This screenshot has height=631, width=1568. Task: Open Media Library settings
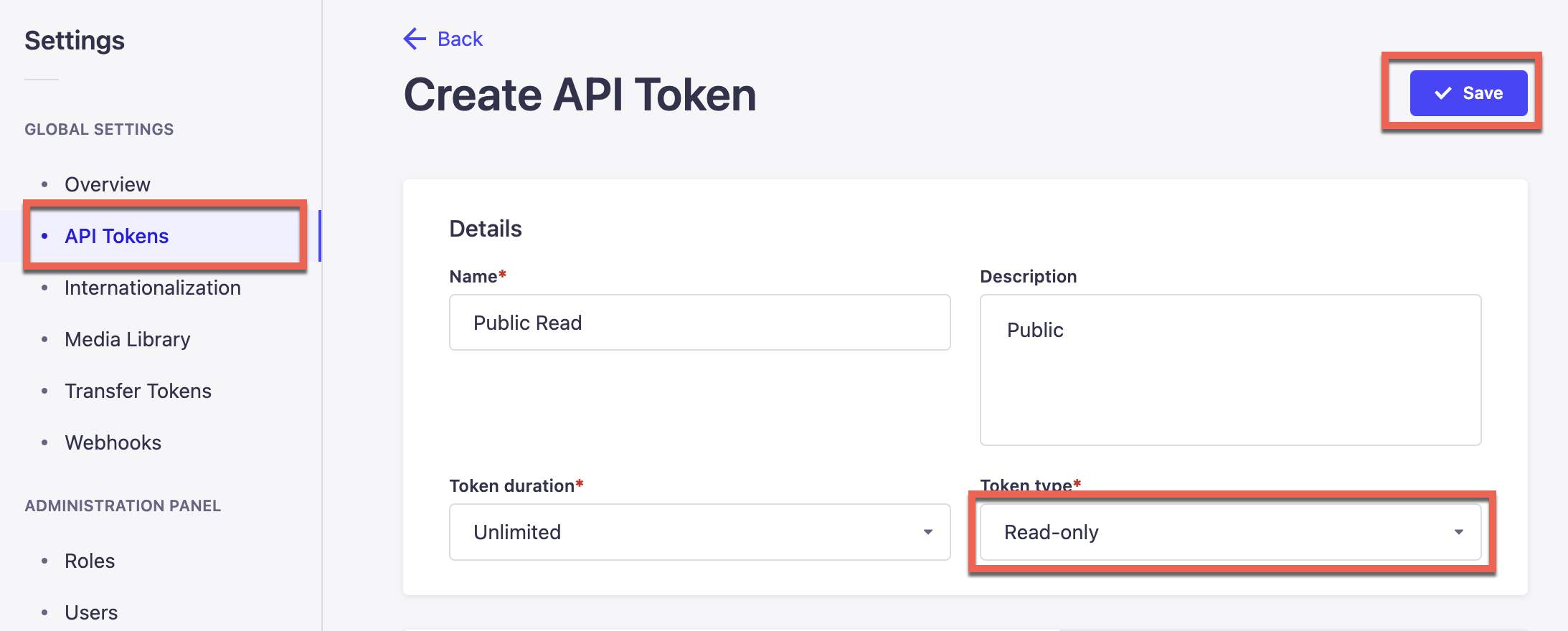tap(127, 339)
